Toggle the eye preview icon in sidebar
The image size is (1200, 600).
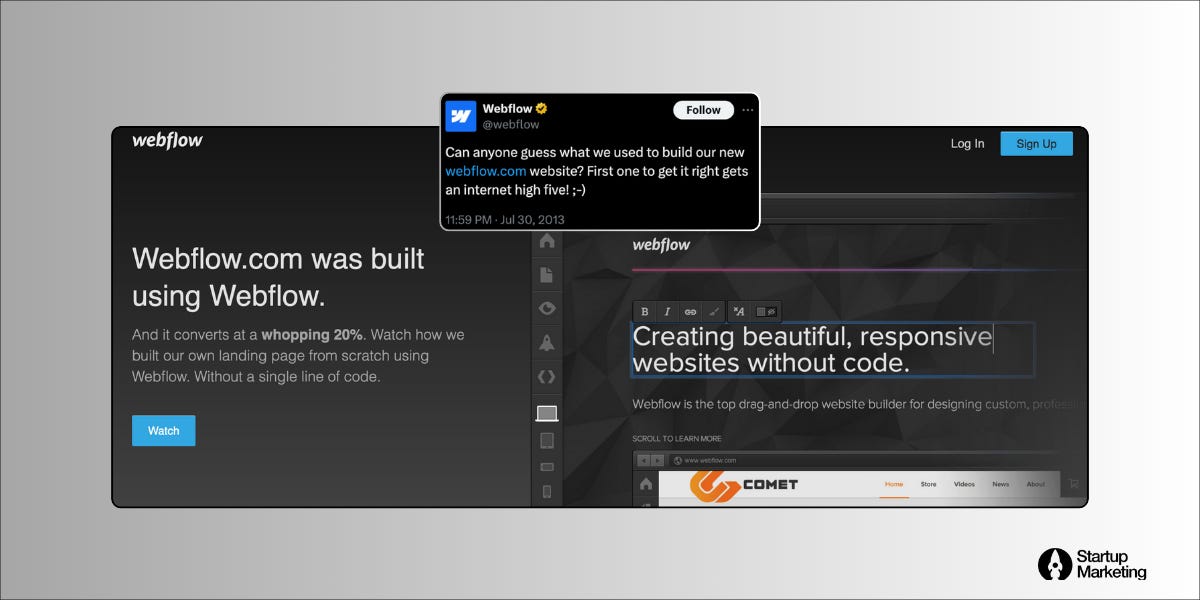[546, 309]
